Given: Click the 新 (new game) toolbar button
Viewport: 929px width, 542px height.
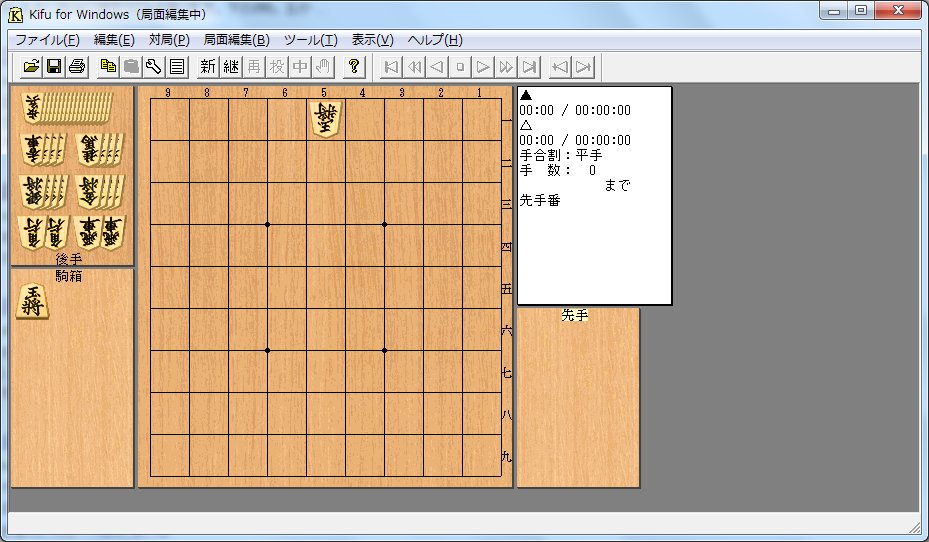Looking at the screenshot, I should click(x=208, y=67).
